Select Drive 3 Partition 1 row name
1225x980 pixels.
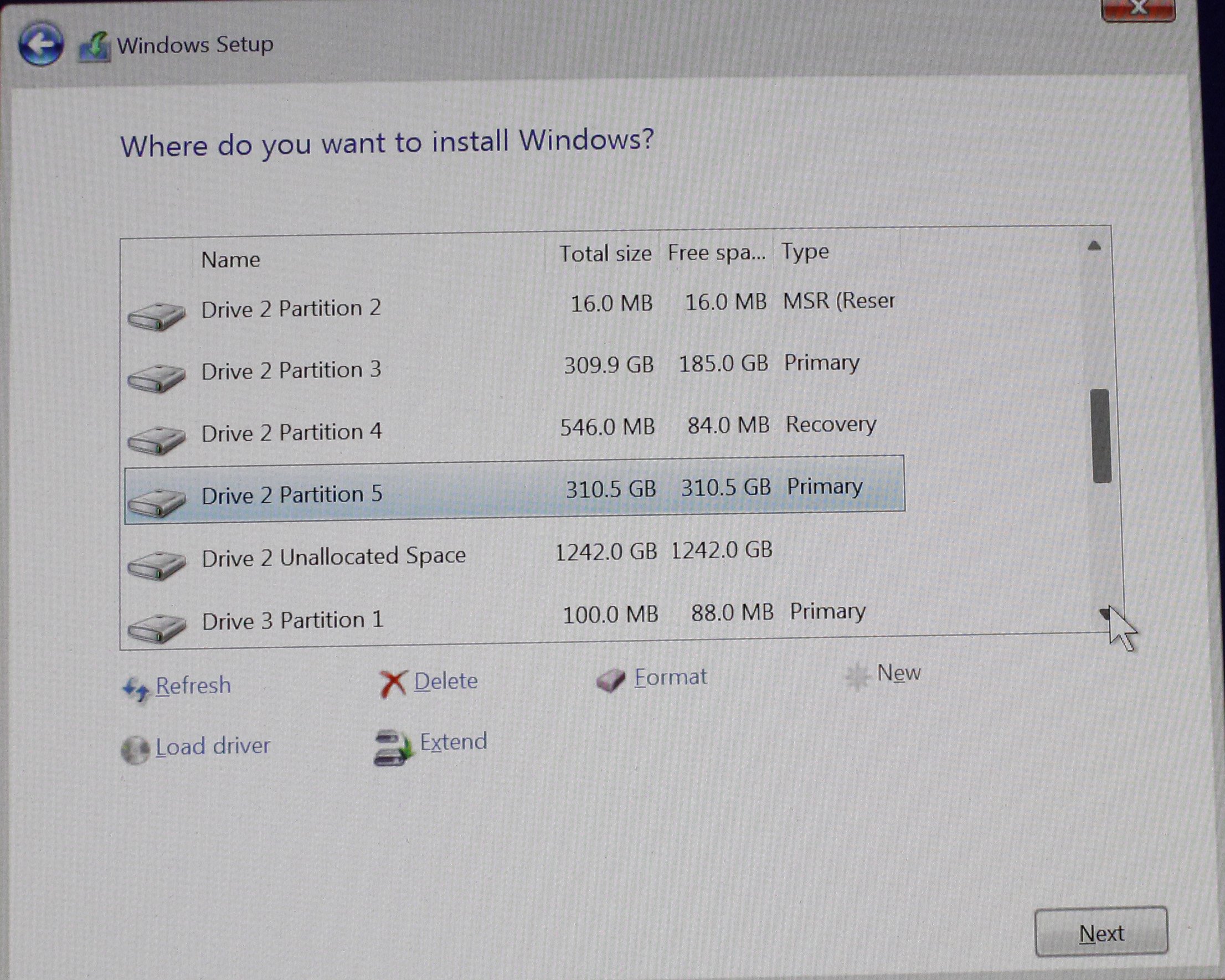pyautogui.click(x=292, y=620)
